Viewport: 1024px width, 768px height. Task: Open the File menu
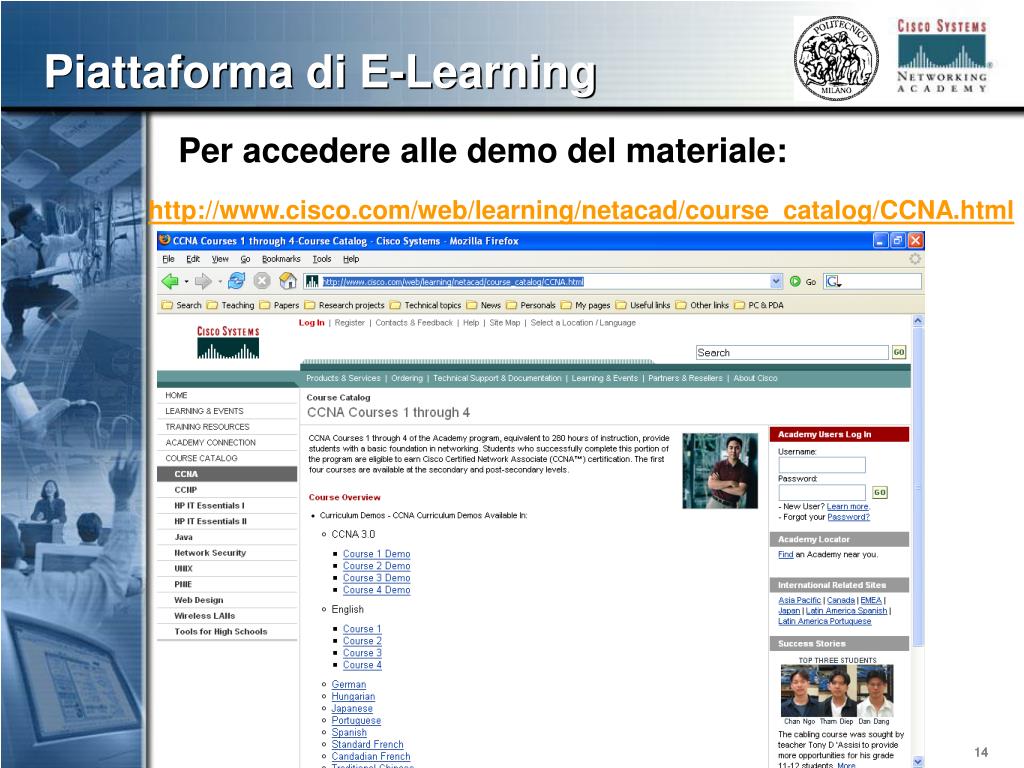(168, 259)
